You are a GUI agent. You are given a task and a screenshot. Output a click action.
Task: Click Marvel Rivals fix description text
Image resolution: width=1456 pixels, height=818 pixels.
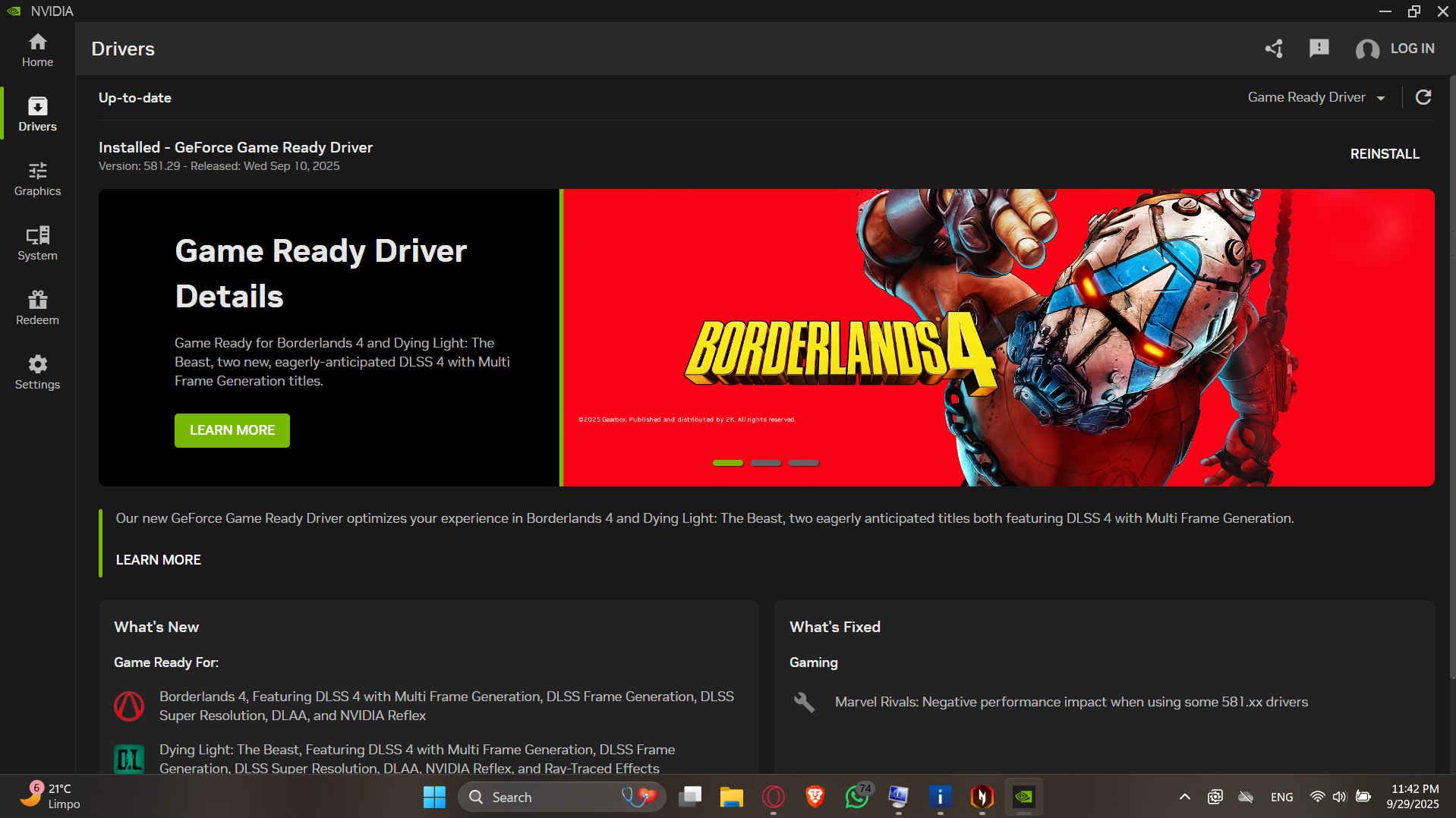[x=1072, y=702]
